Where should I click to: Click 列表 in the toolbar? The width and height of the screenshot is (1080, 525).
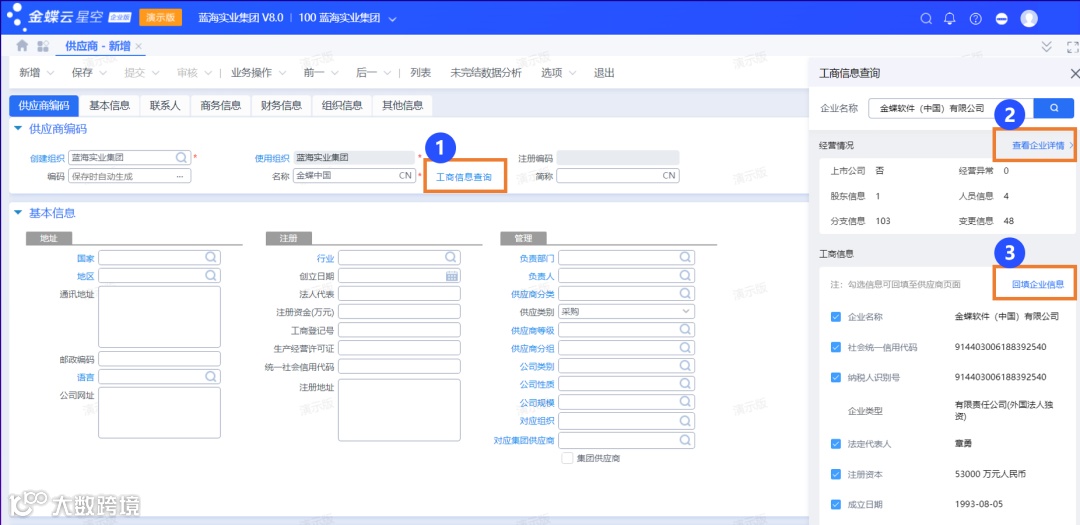420,73
